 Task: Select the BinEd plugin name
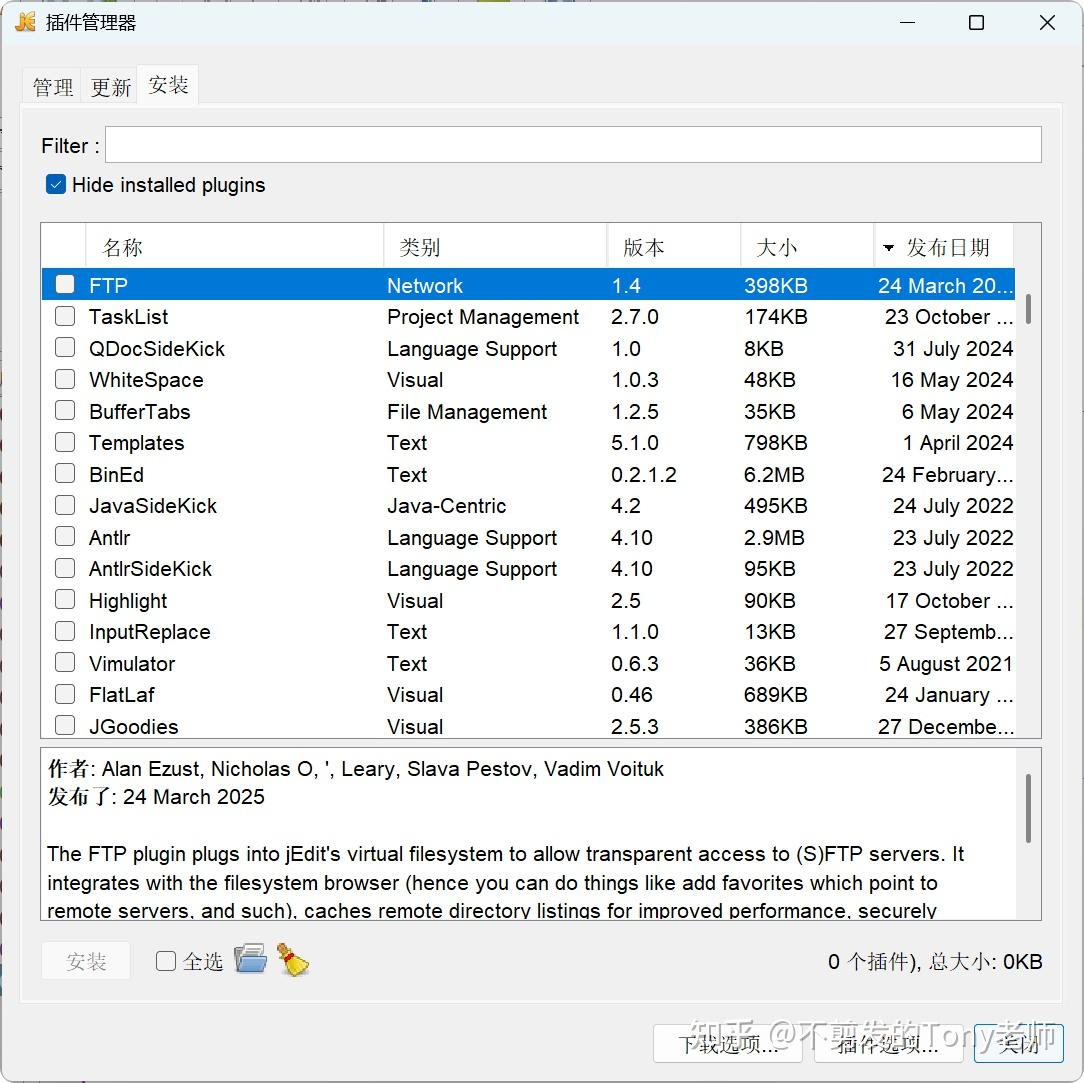pos(117,474)
